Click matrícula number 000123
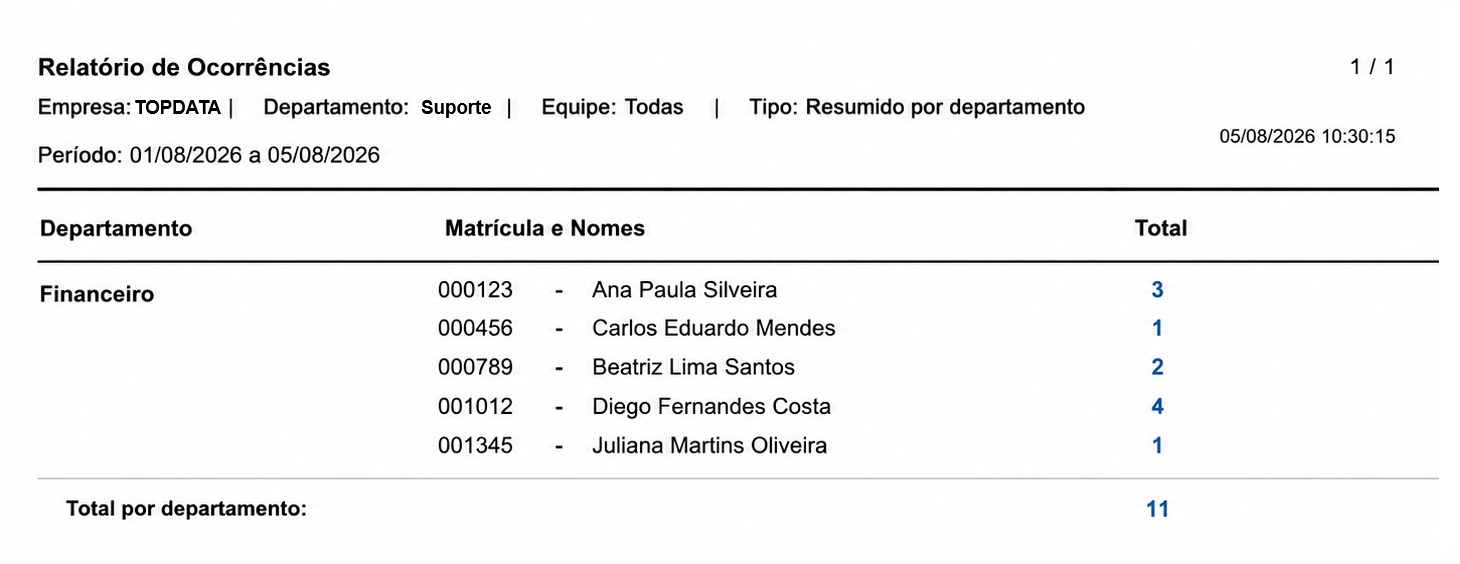The width and height of the screenshot is (1460, 564). [475, 290]
